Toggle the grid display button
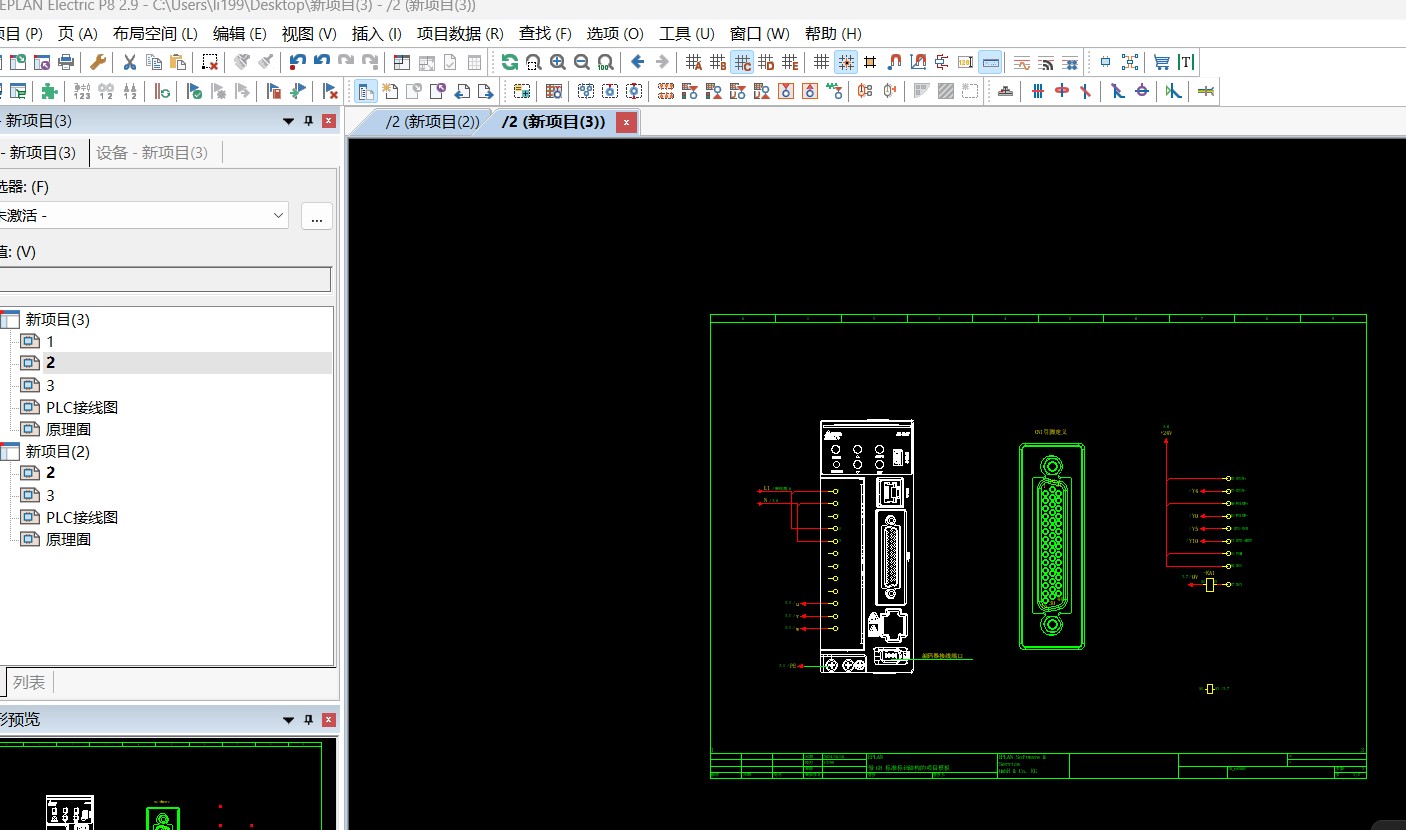This screenshot has width=1406, height=830. 821,62
